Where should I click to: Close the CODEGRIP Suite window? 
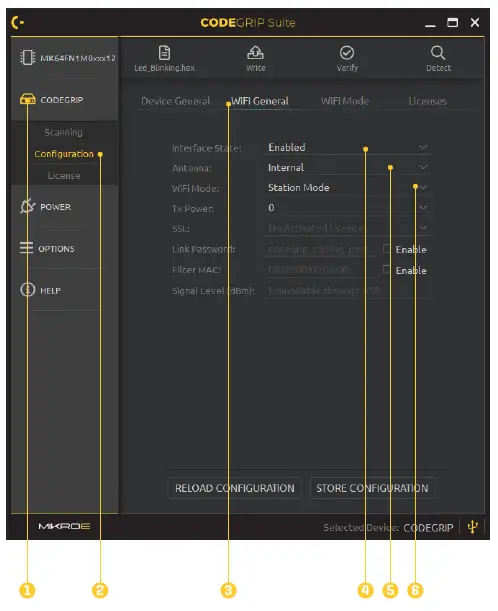pyautogui.click(x=475, y=23)
